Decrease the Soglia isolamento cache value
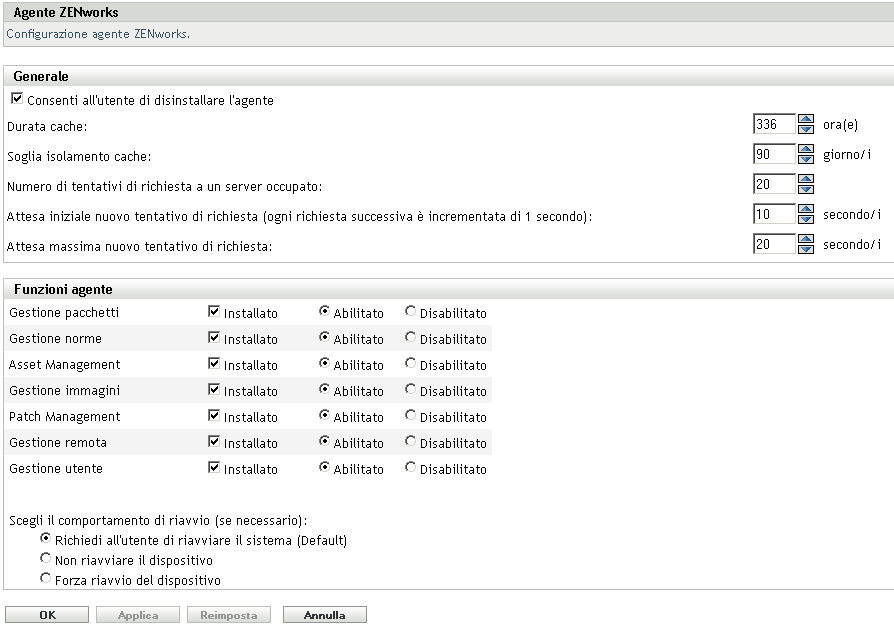894x631 pixels. click(x=806, y=159)
